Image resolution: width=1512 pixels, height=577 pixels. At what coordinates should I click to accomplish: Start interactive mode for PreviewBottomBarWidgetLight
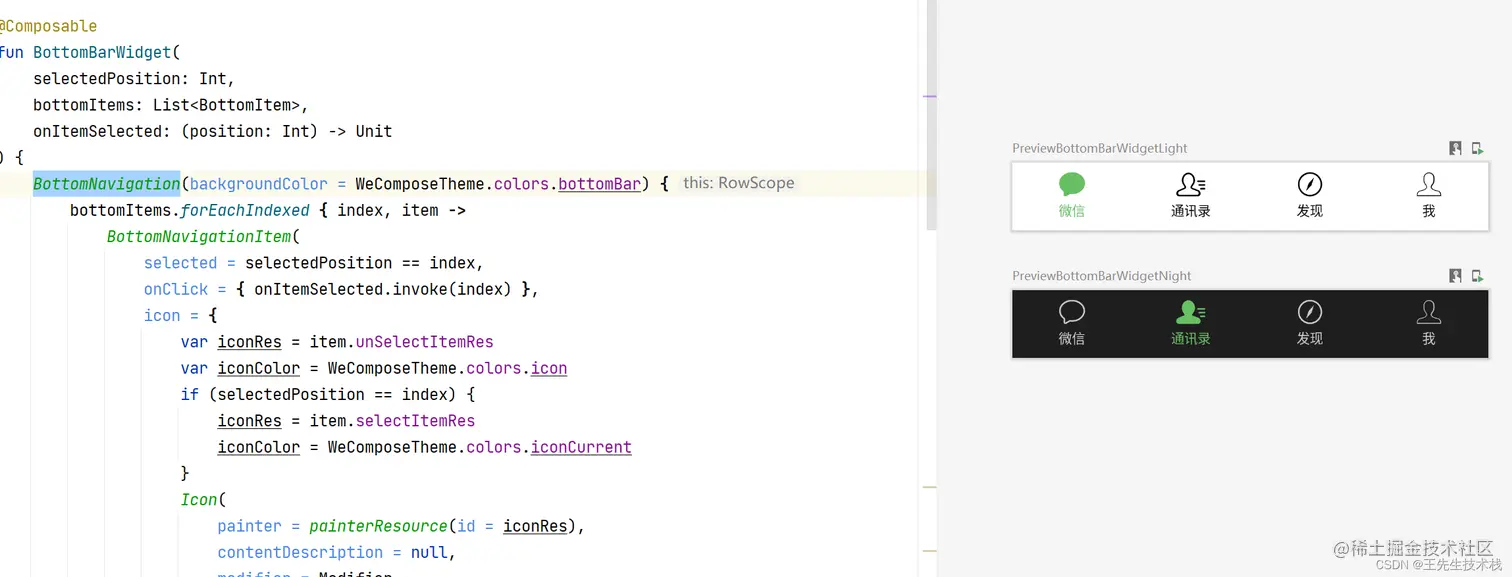[x=1456, y=148]
